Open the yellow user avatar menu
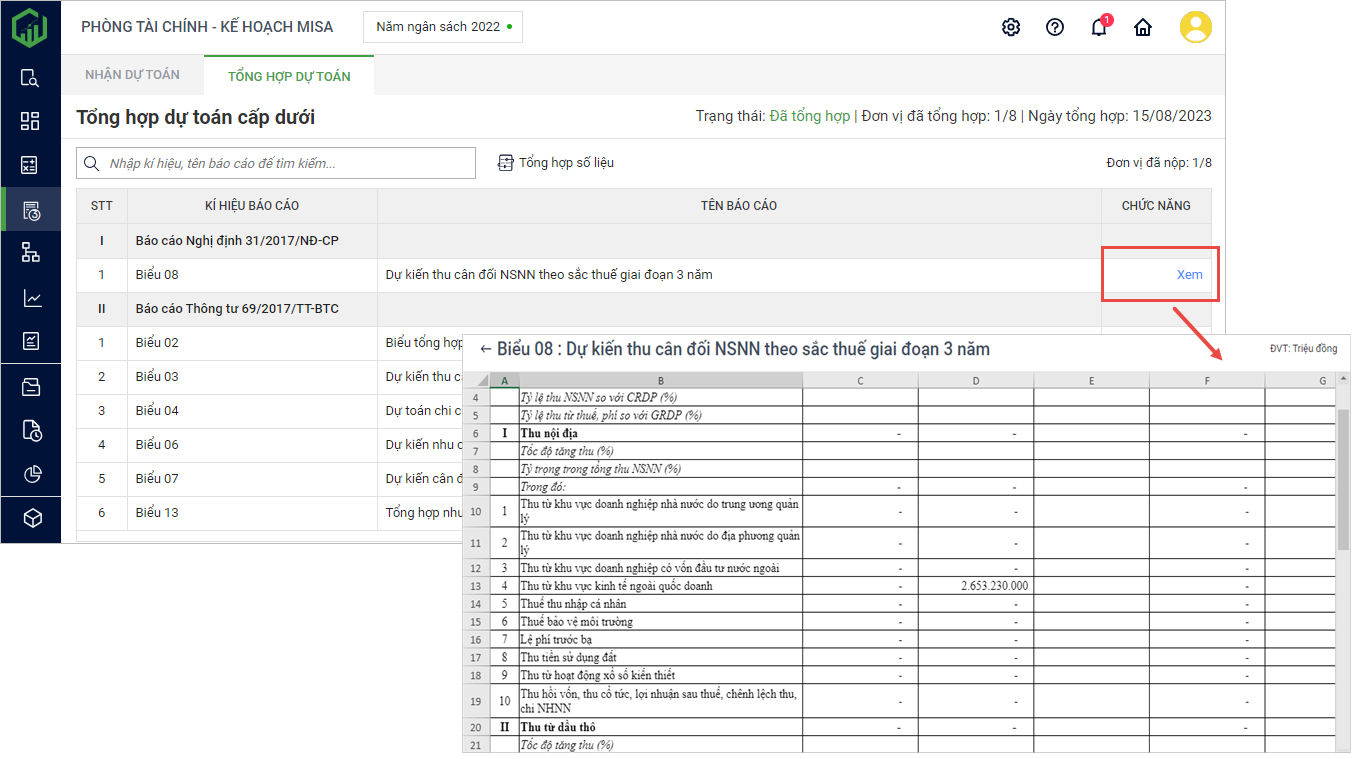This screenshot has height=759, width=1361. [1195, 27]
